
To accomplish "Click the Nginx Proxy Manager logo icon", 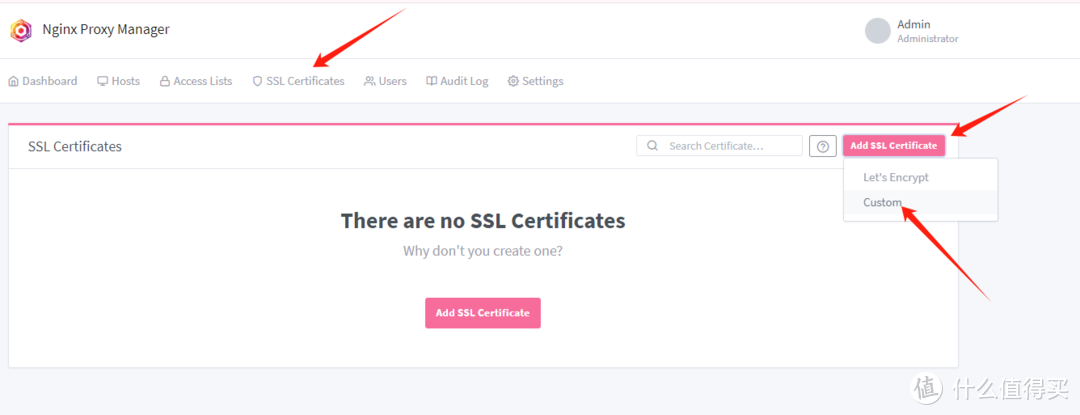I will coord(21,30).
